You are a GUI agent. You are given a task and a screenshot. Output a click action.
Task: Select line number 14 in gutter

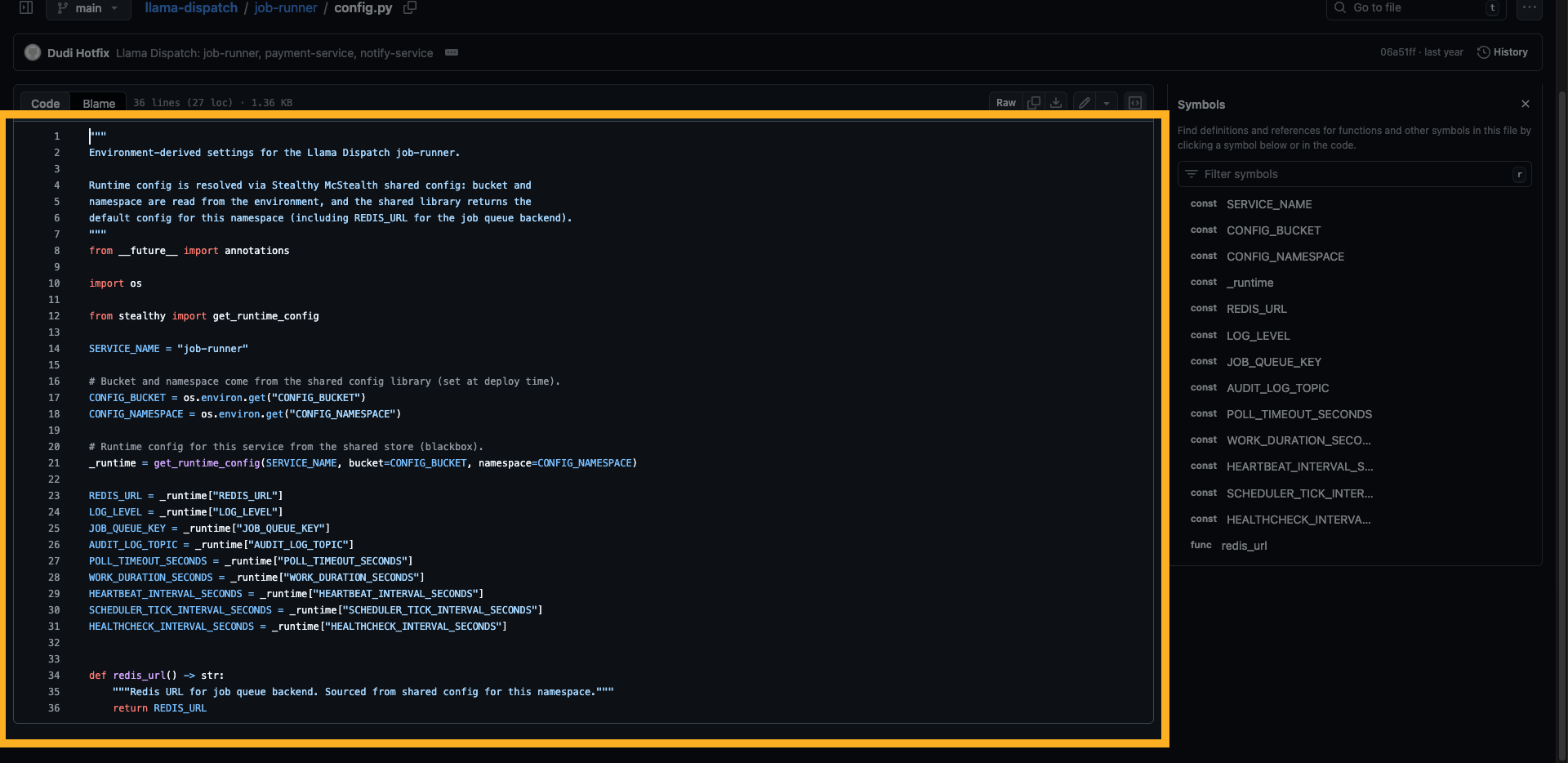click(54, 349)
